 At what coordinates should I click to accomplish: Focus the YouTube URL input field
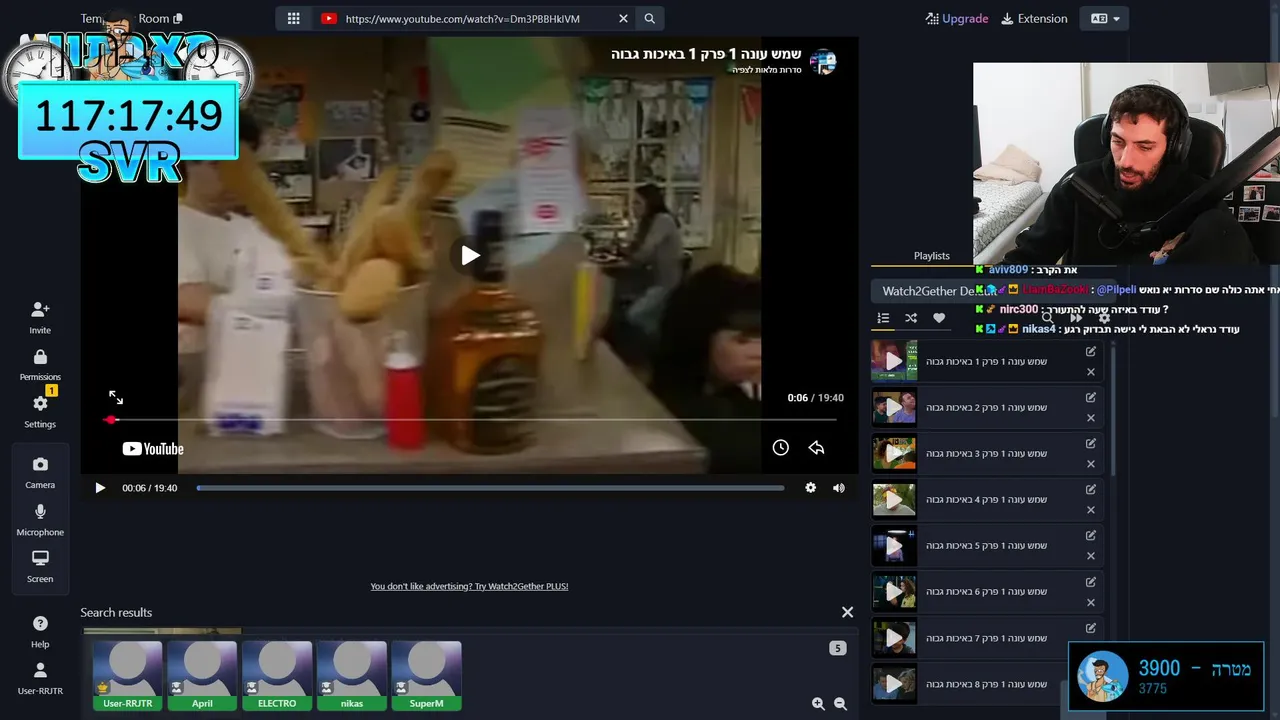pos(475,18)
